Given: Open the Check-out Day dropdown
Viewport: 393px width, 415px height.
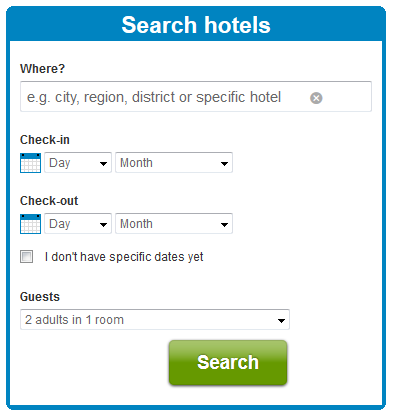Looking at the screenshot, I should [78, 224].
